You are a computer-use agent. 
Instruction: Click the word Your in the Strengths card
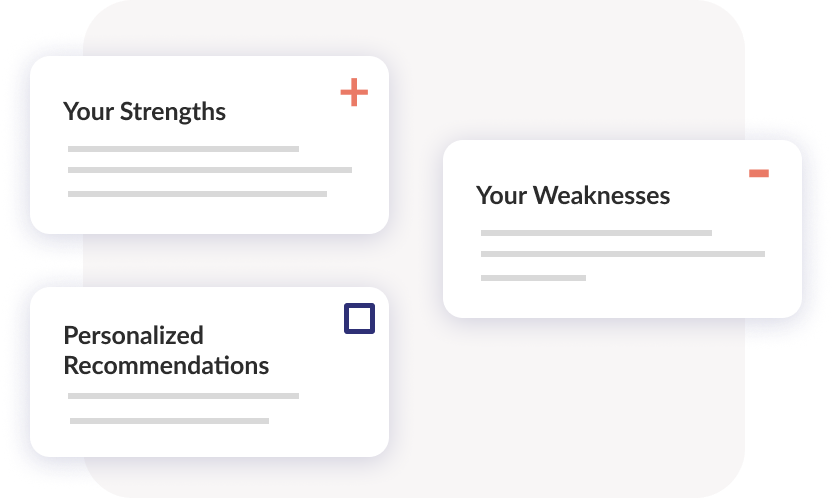89,112
